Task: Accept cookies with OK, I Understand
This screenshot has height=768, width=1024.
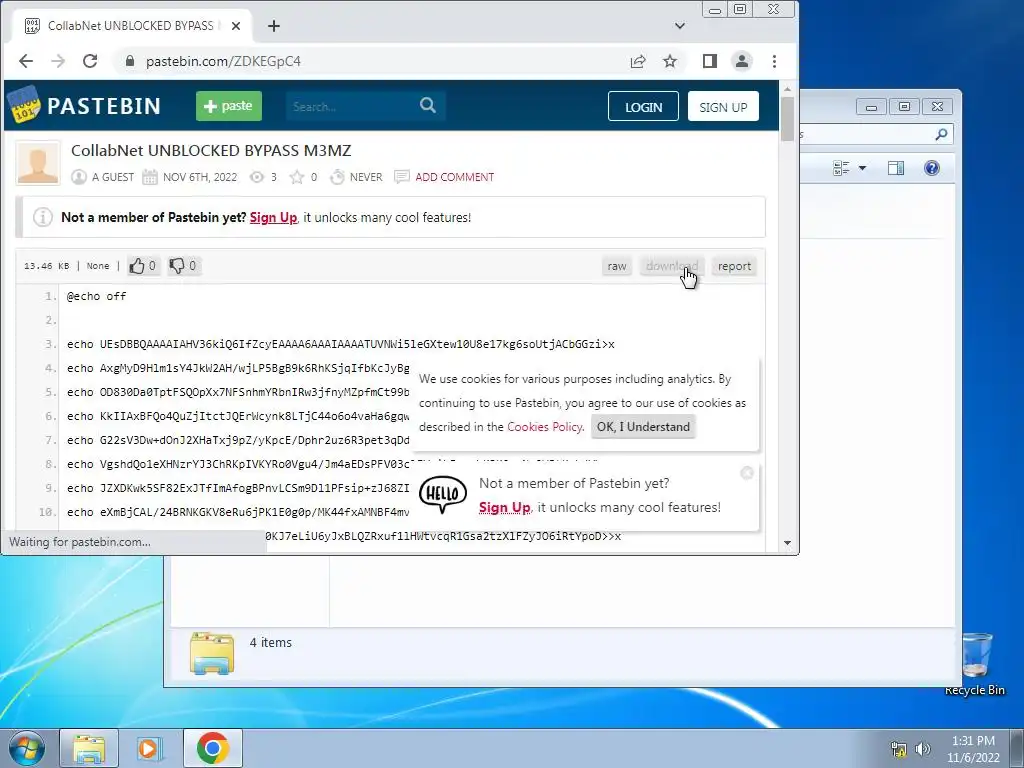Action: (643, 426)
